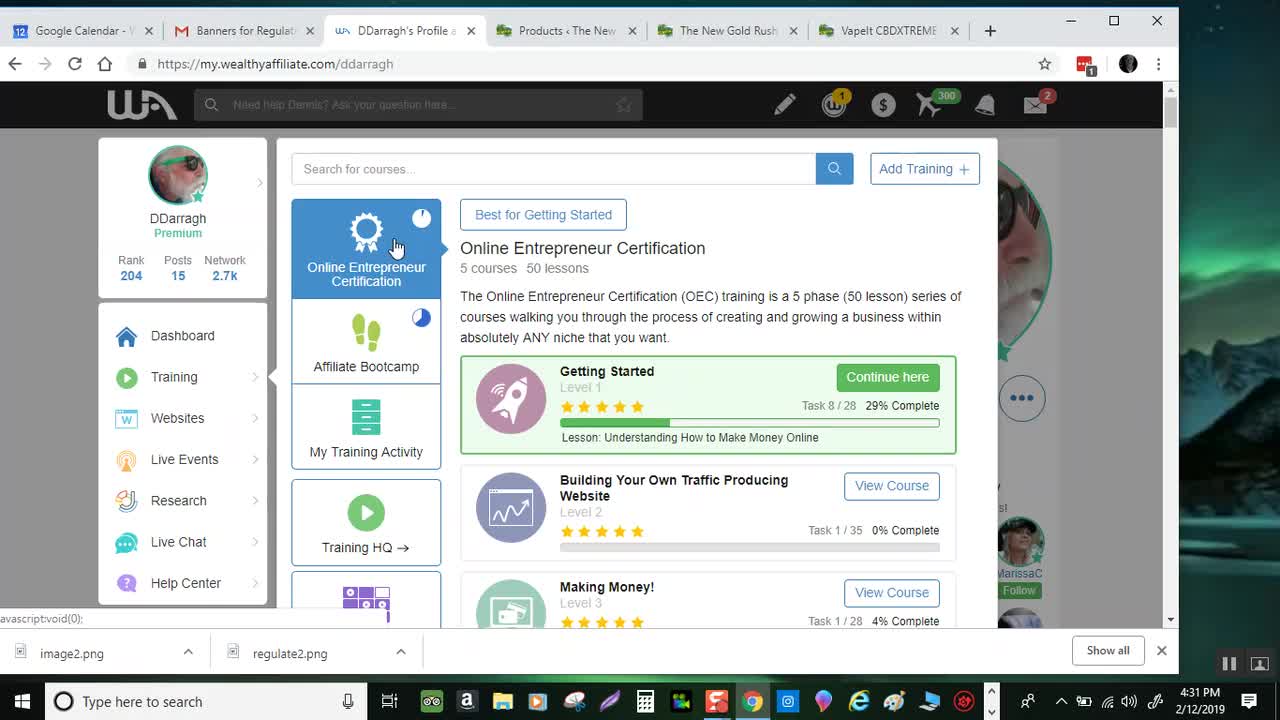The width and height of the screenshot is (1280, 720).
Task: Click the Training play icon in sidebar
Action: point(126,377)
